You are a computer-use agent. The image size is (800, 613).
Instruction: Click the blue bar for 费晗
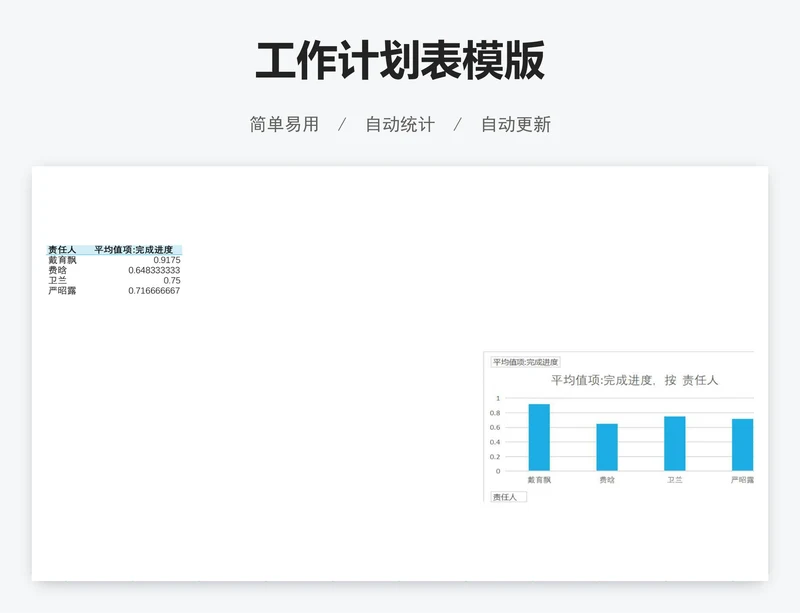tap(607, 447)
